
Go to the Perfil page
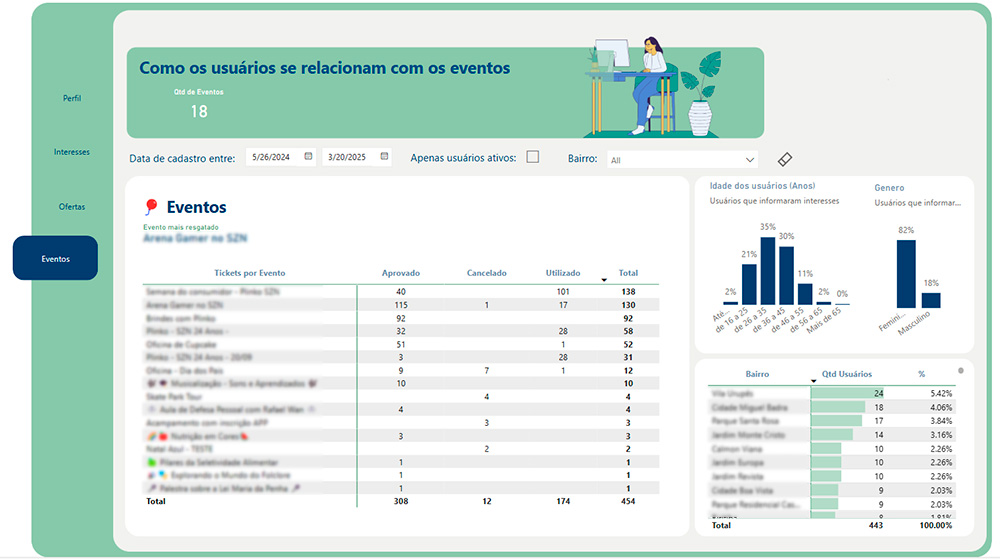[71, 98]
